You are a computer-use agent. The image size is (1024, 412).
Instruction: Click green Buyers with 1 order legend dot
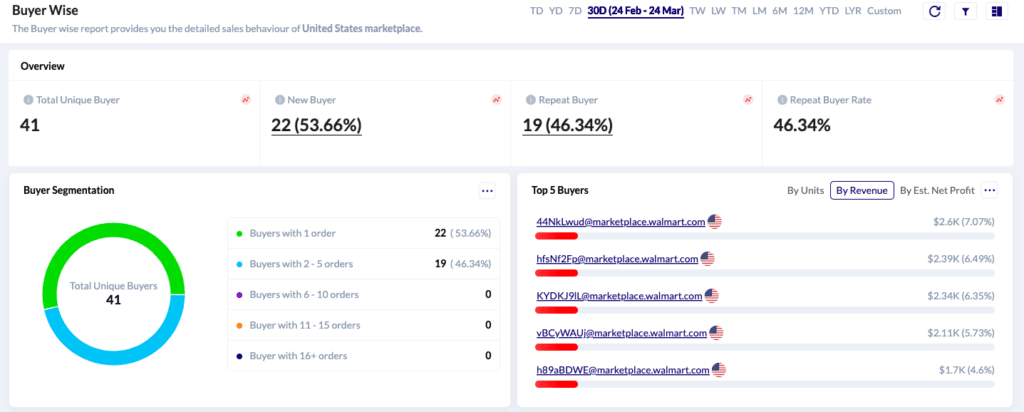click(239, 234)
